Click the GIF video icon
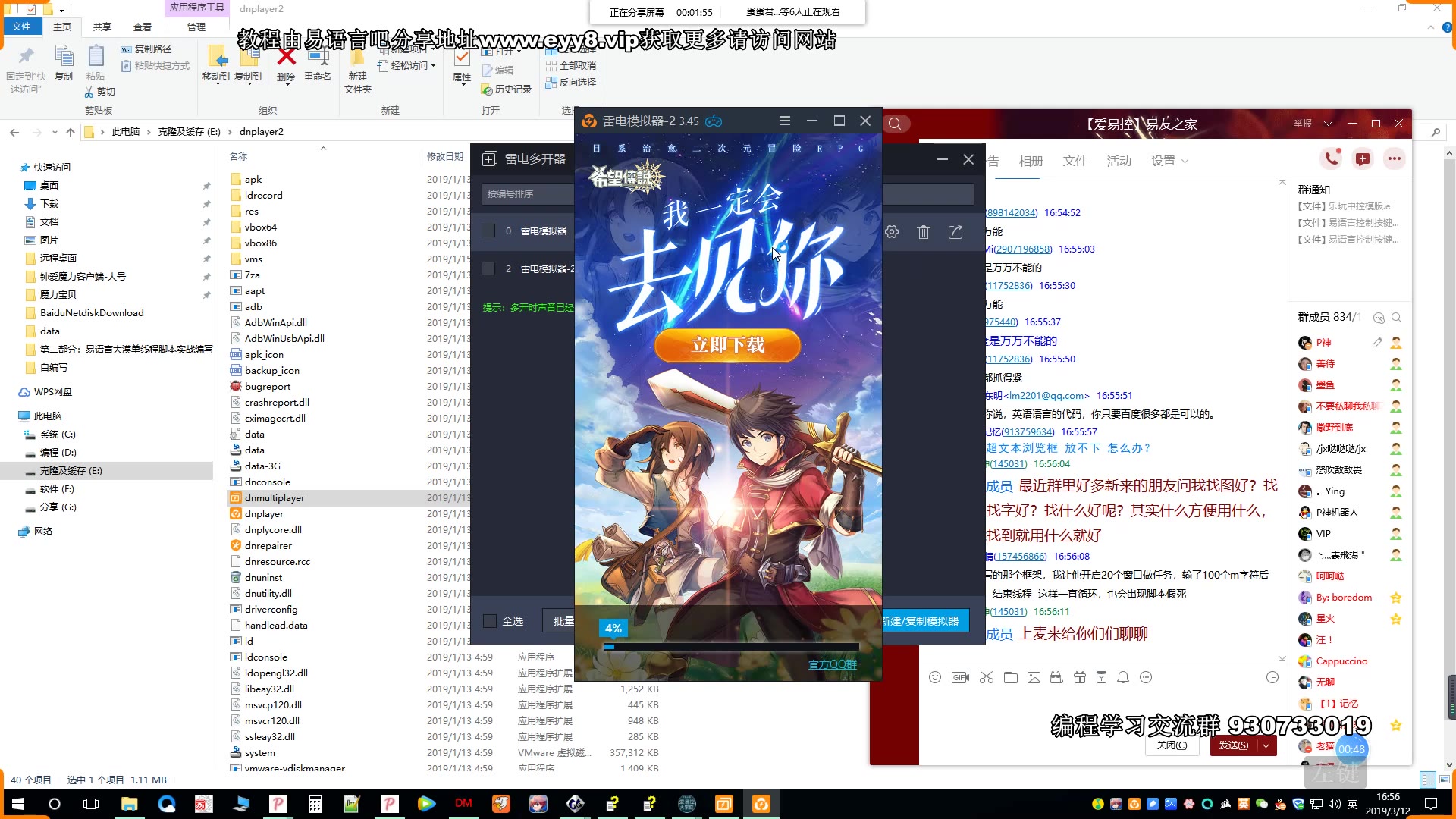Screen dimensions: 1456x819 click(960, 677)
